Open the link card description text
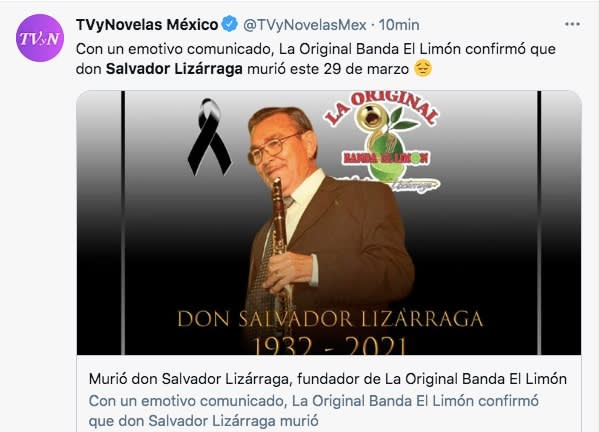 pos(314,411)
